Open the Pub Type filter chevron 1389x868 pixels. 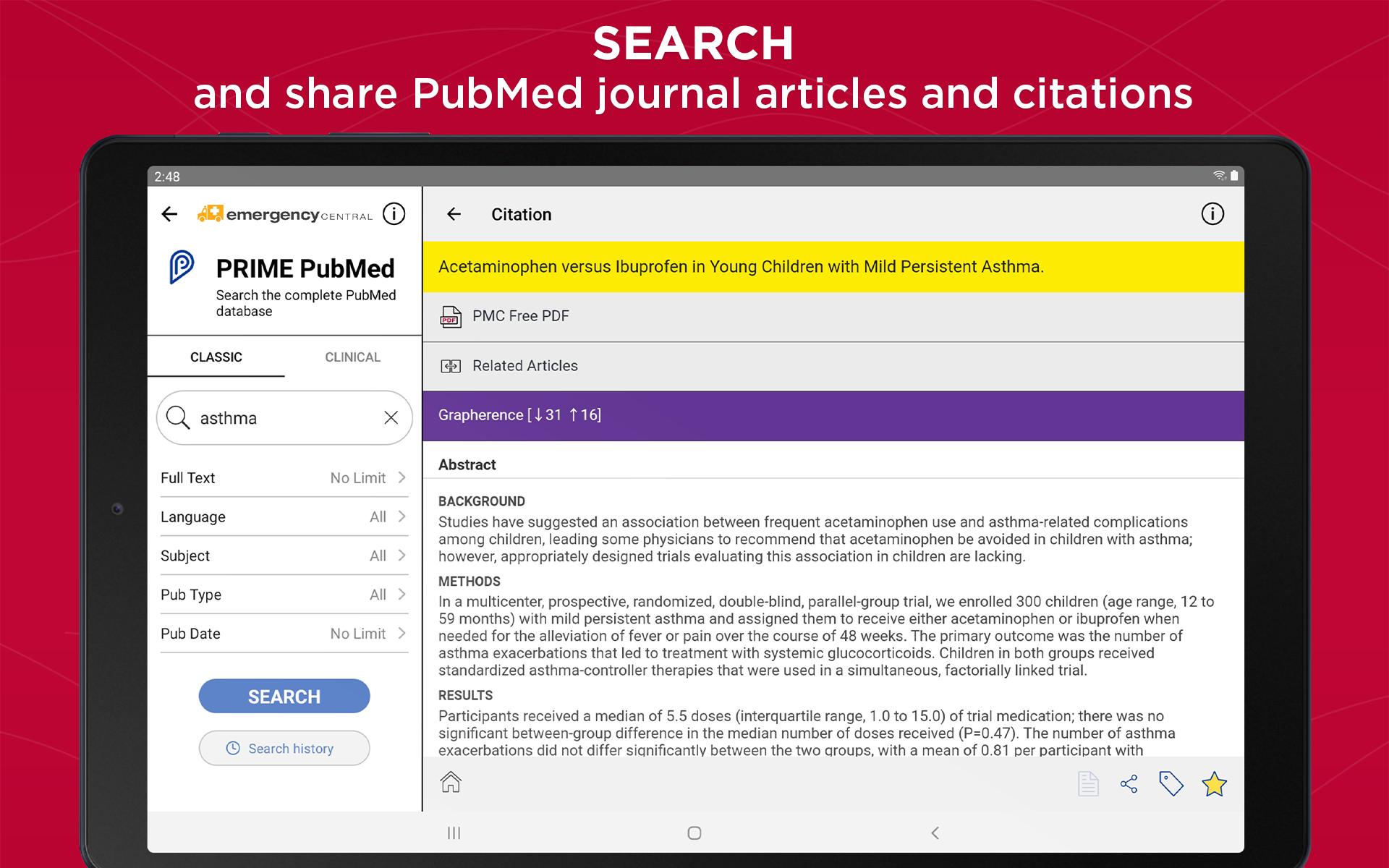[x=402, y=595]
